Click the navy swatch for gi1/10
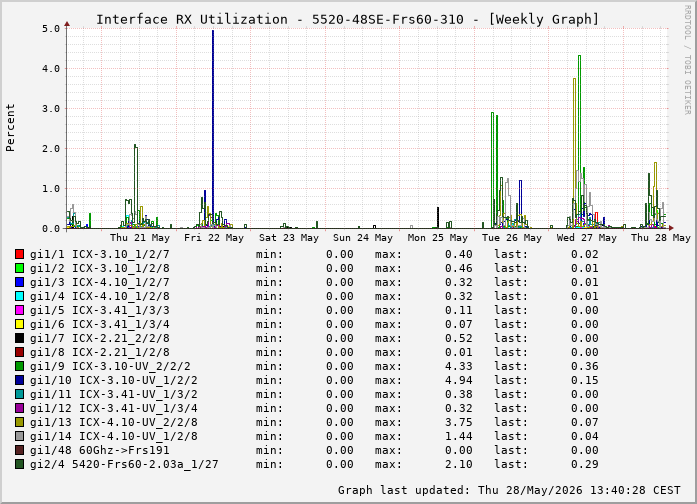This screenshot has height=504, width=697. [19, 380]
